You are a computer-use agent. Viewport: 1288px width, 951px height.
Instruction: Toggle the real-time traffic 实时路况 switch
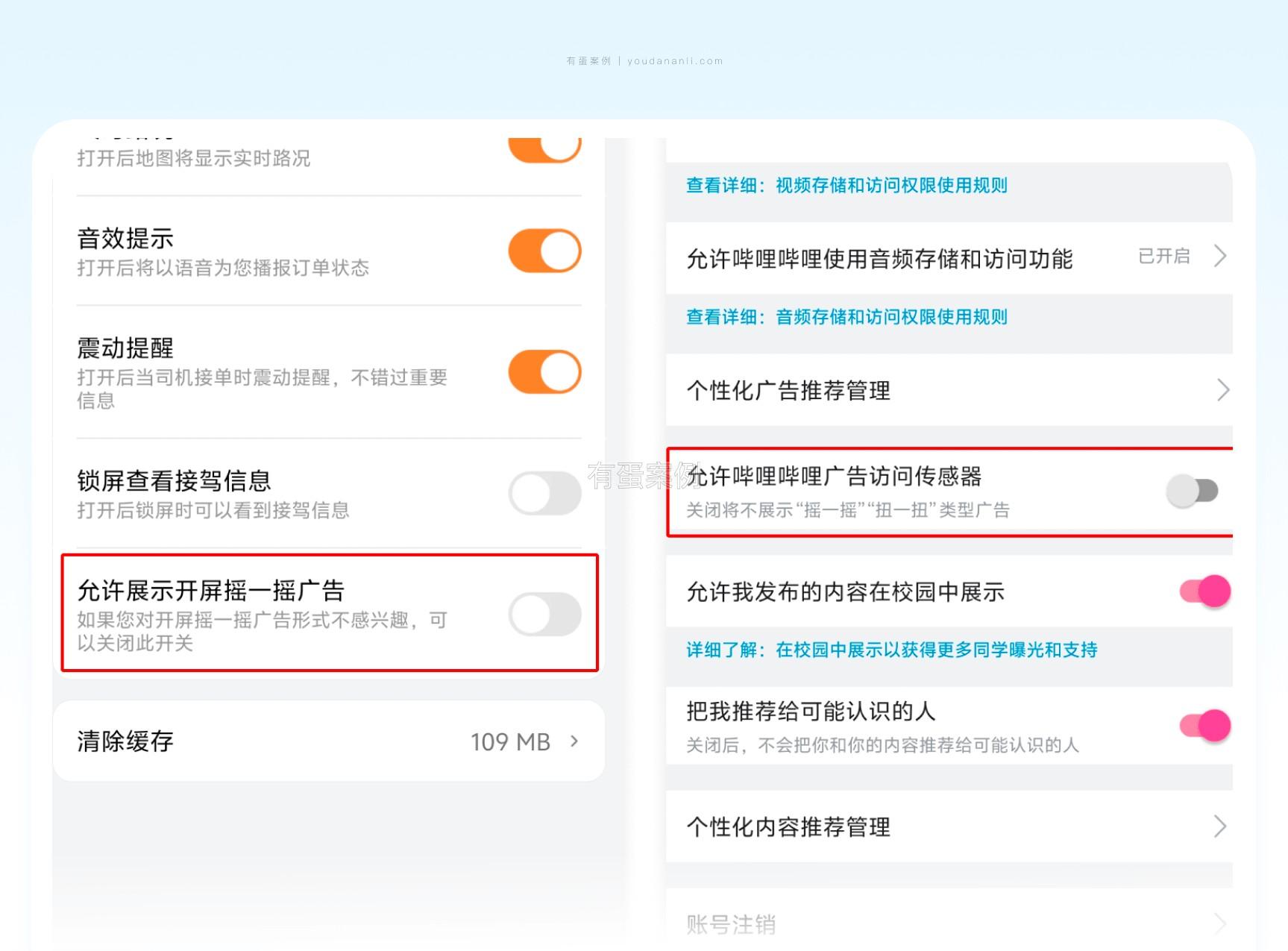pyautogui.click(x=544, y=149)
